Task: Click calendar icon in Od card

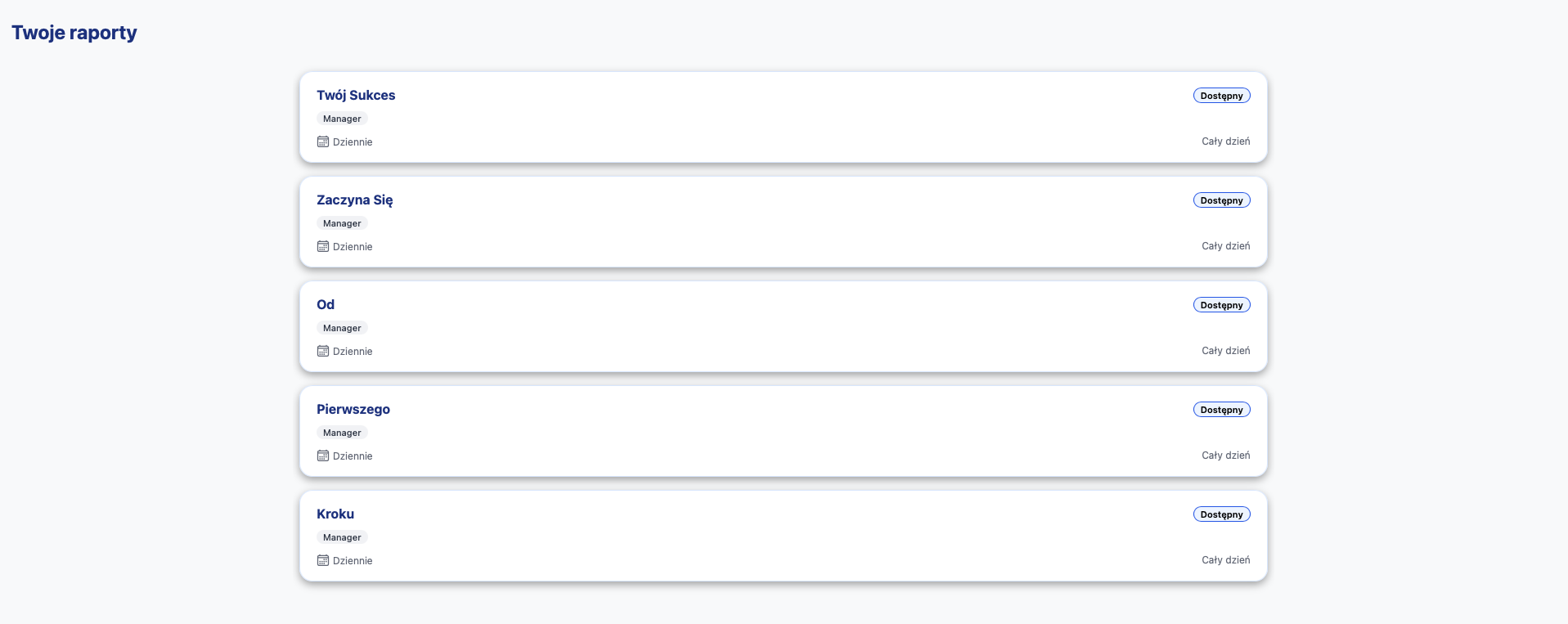Action: coord(323,351)
